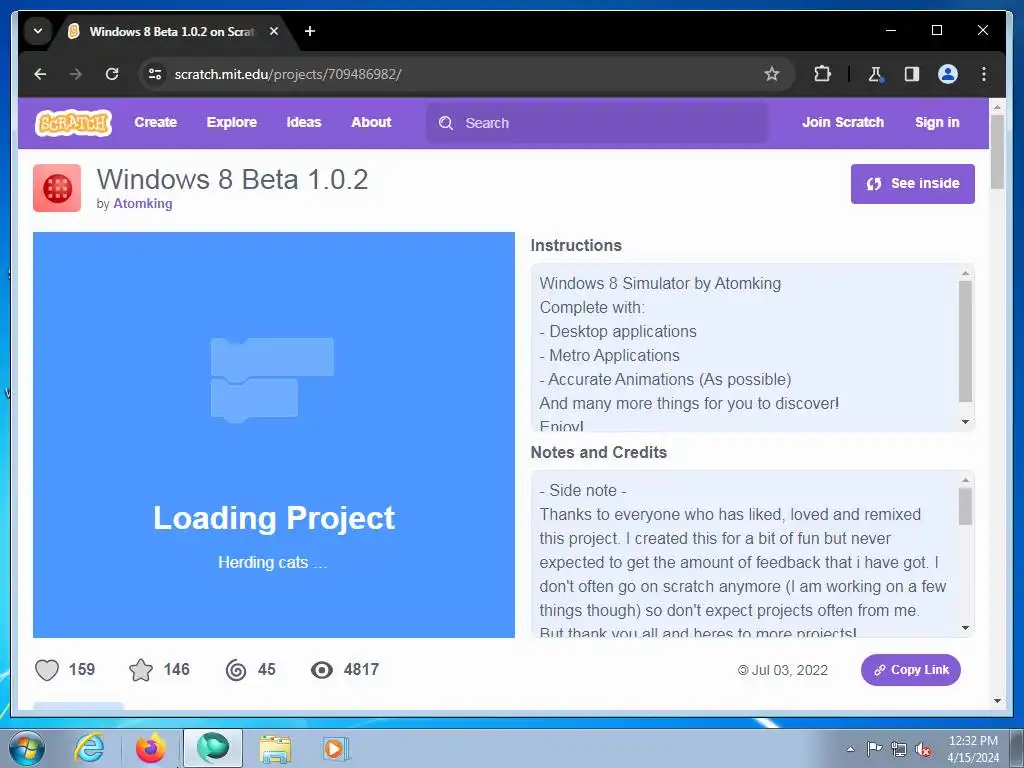Open the Chrome profile avatar
Screen dimensions: 1024x768
(x=948, y=74)
